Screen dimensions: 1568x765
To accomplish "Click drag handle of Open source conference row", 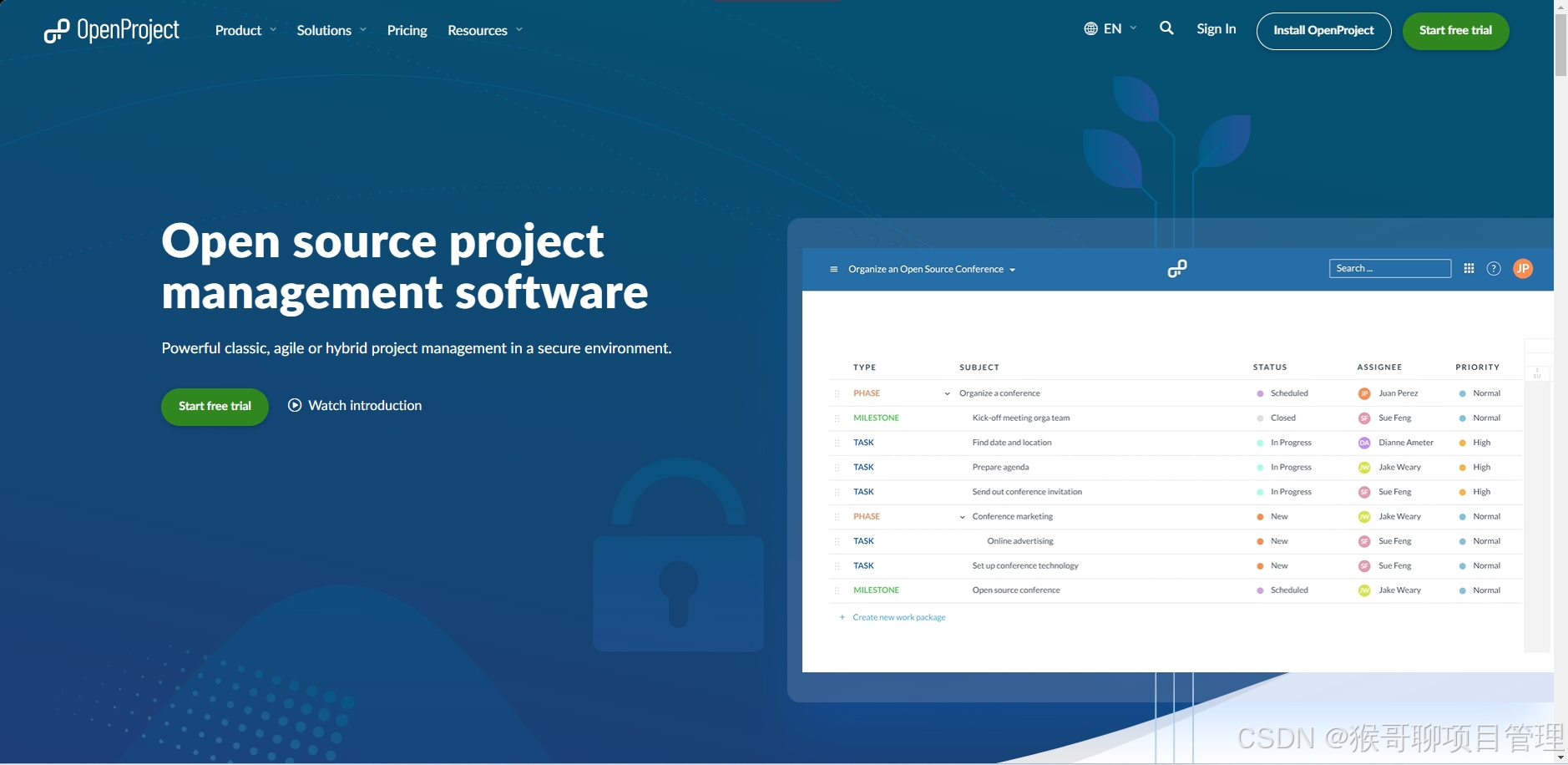I will coord(837,590).
